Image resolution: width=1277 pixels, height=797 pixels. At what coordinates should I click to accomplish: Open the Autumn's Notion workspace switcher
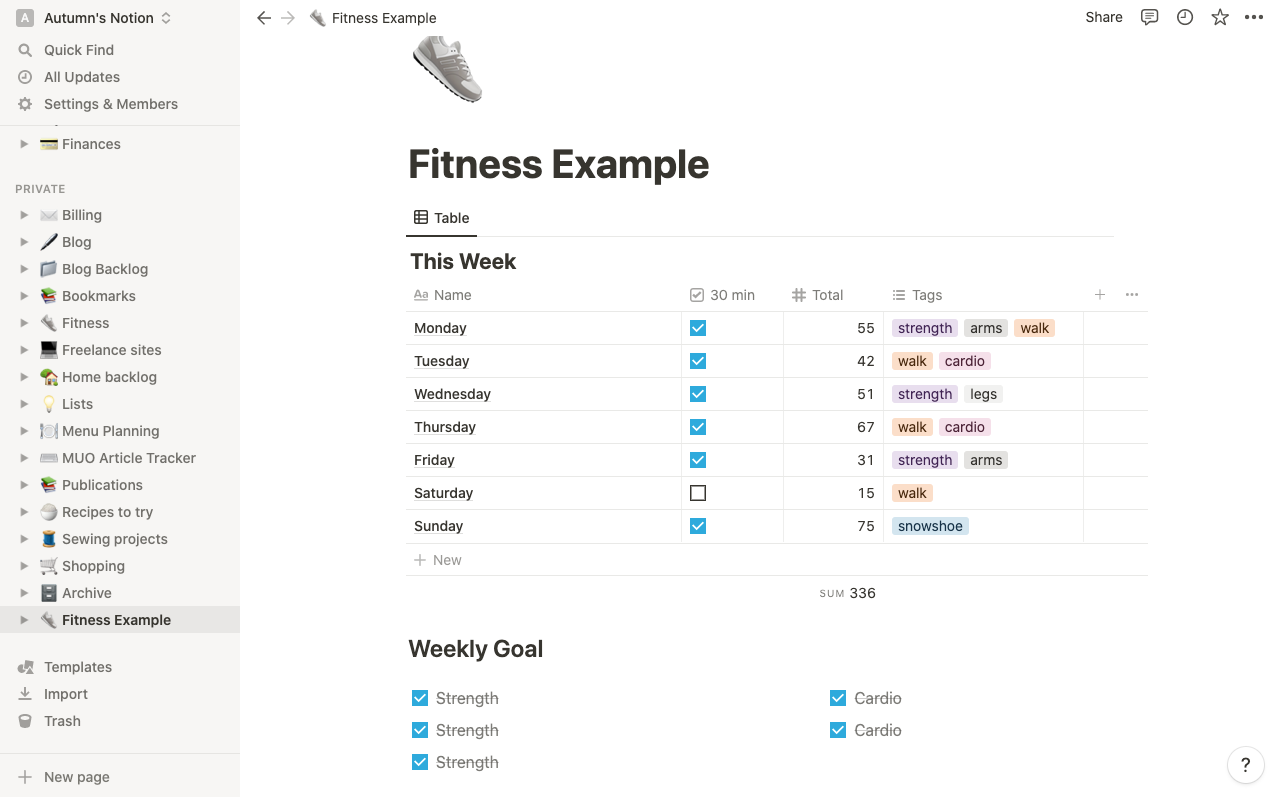(95, 18)
